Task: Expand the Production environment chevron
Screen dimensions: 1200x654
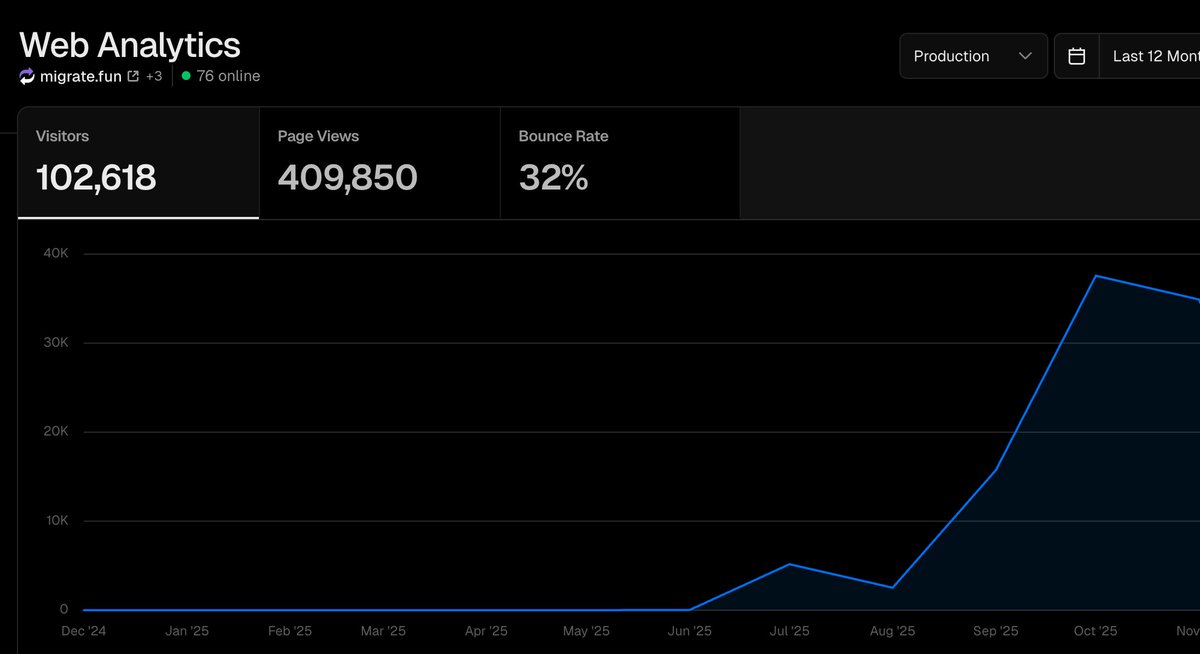Action: [1025, 56]
